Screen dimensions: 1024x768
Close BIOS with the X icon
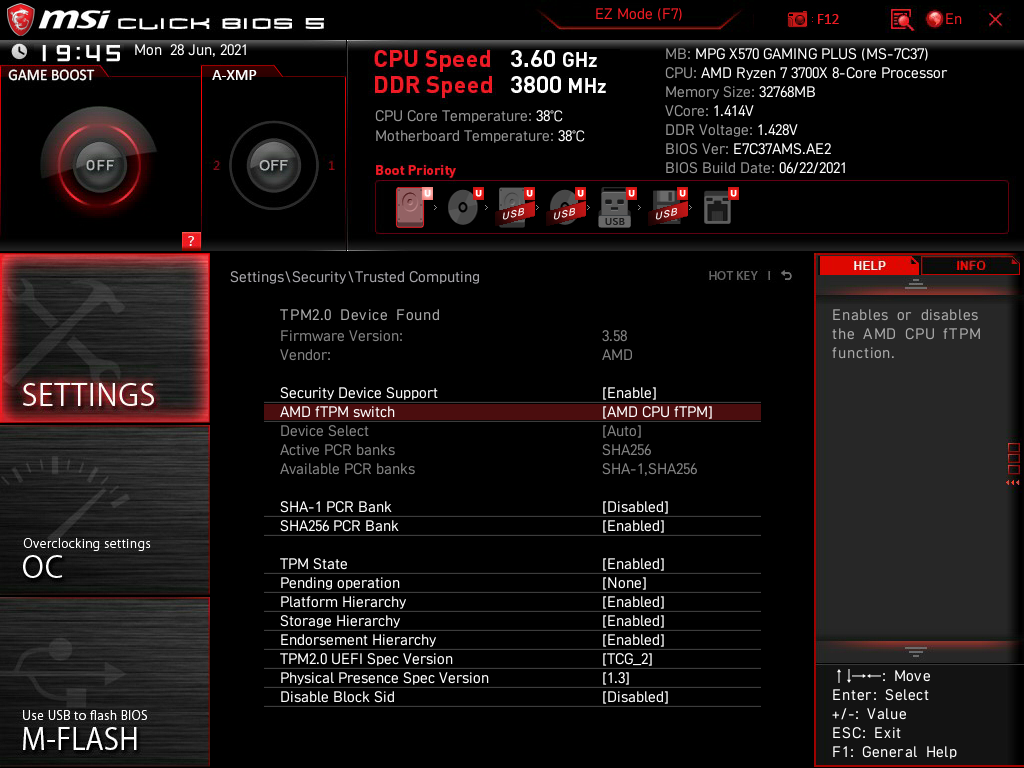(995, 20)
